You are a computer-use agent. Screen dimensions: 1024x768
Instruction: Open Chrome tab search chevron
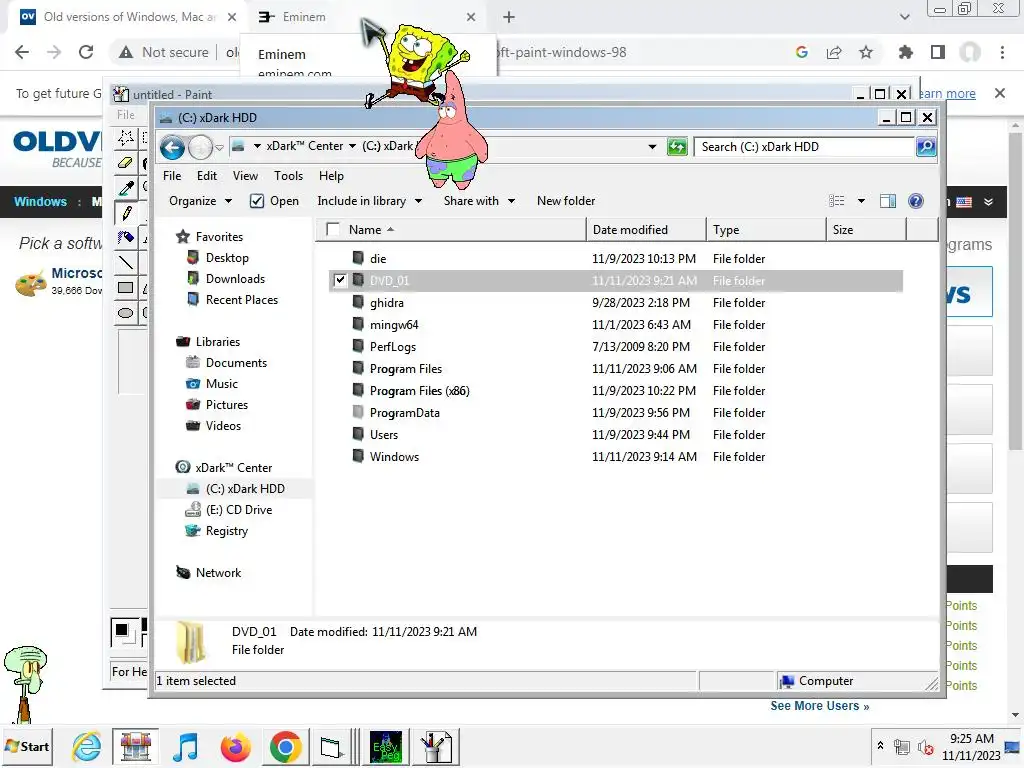pos(904,17)
